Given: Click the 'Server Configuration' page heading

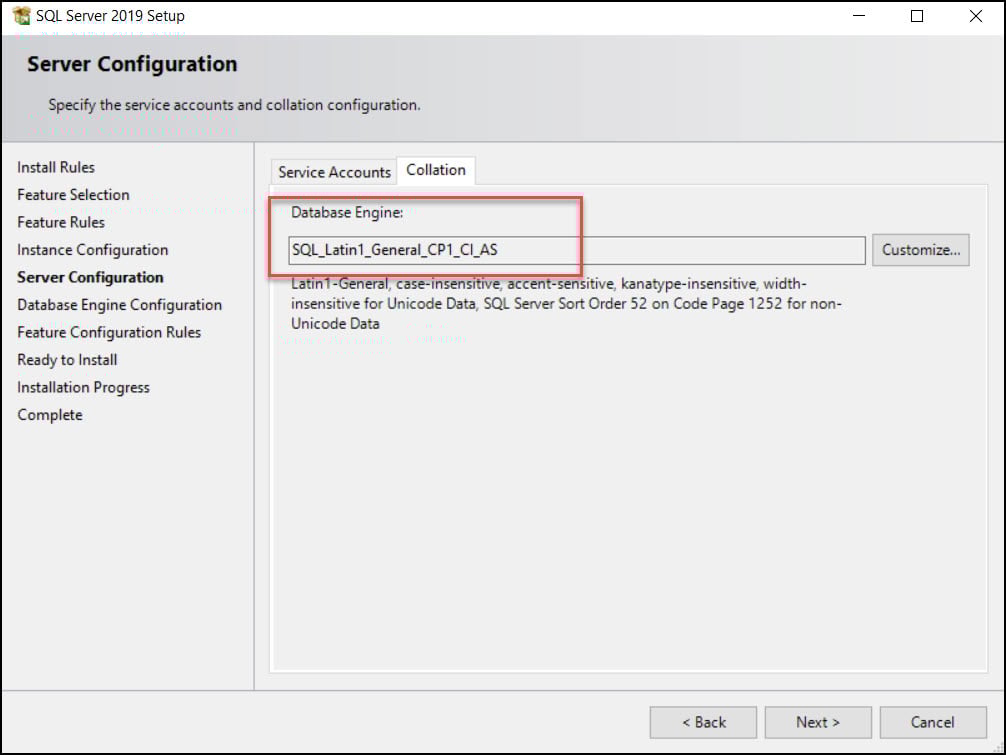Looking at the screenshot, I should coord(132,64).
